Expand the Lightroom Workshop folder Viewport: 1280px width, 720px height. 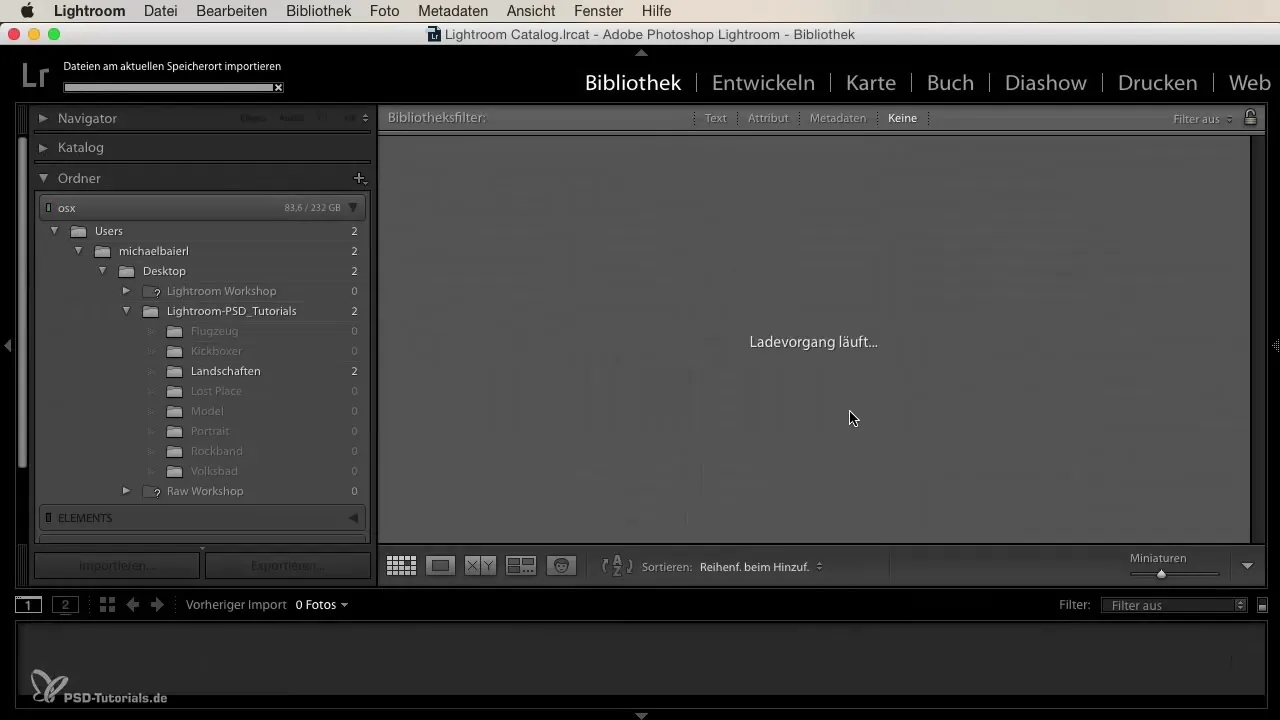[126, 291]
